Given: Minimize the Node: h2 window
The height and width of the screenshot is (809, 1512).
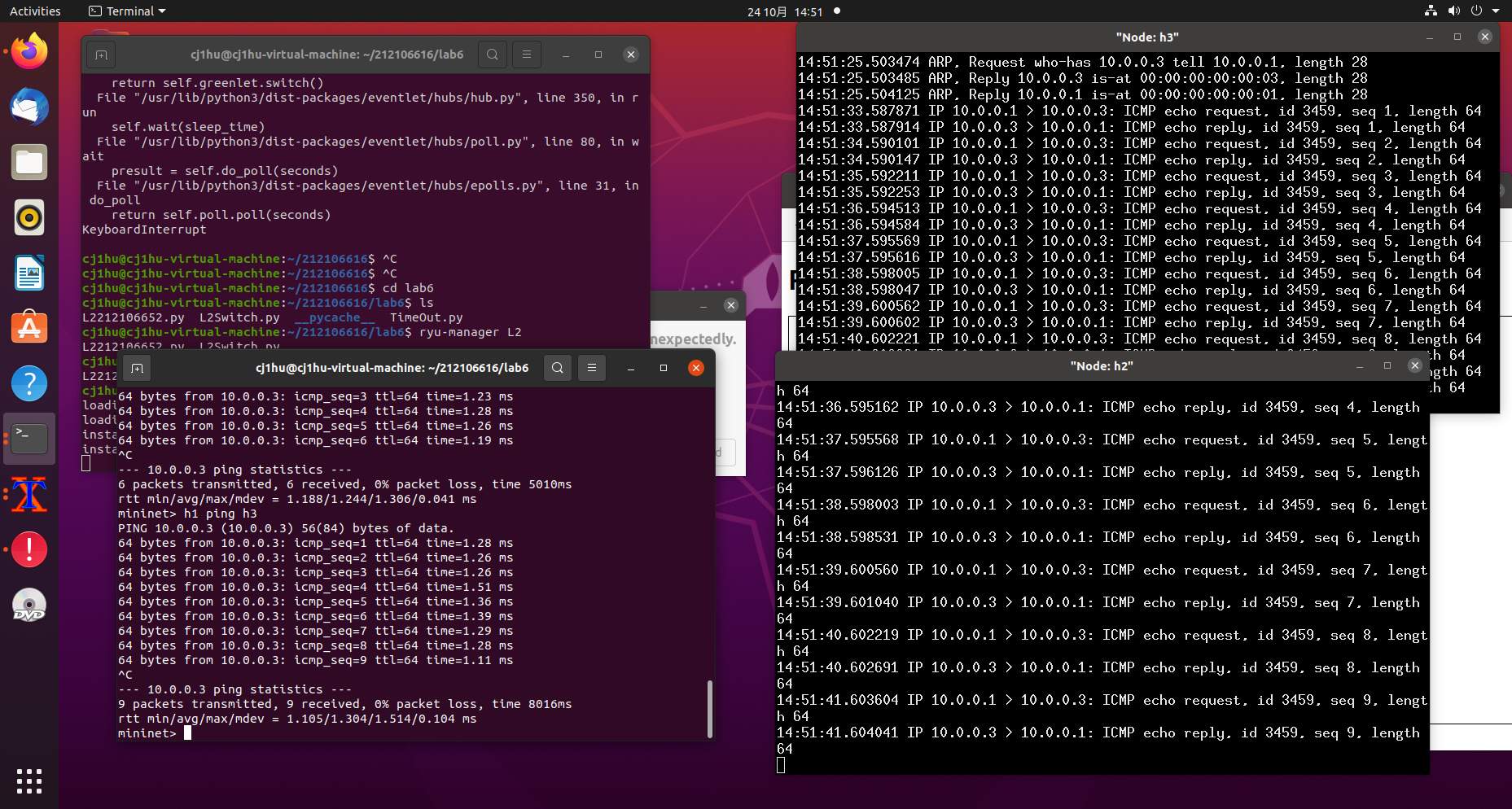Looking at the screenshot, I should (1360, 366).
